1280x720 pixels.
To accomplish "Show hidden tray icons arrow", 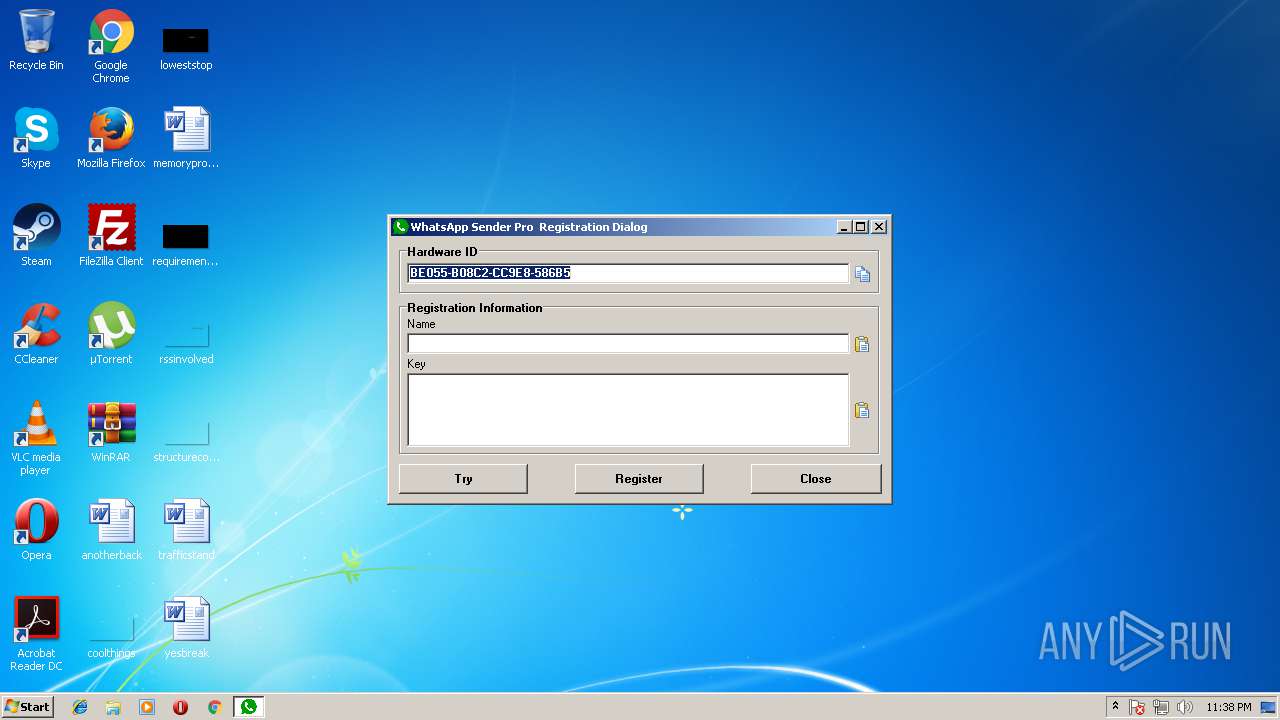I will pyautogui.click(x=1115, y=707).
